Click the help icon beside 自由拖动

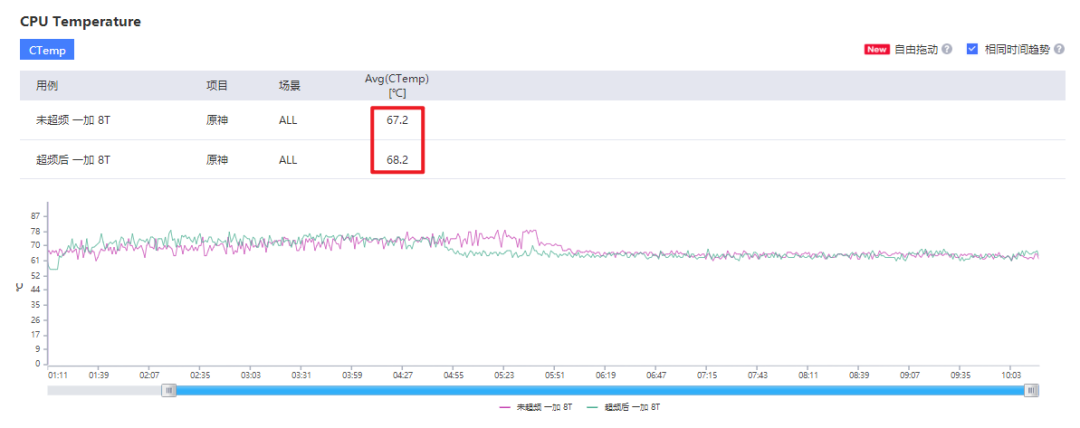tap(947, 50)
